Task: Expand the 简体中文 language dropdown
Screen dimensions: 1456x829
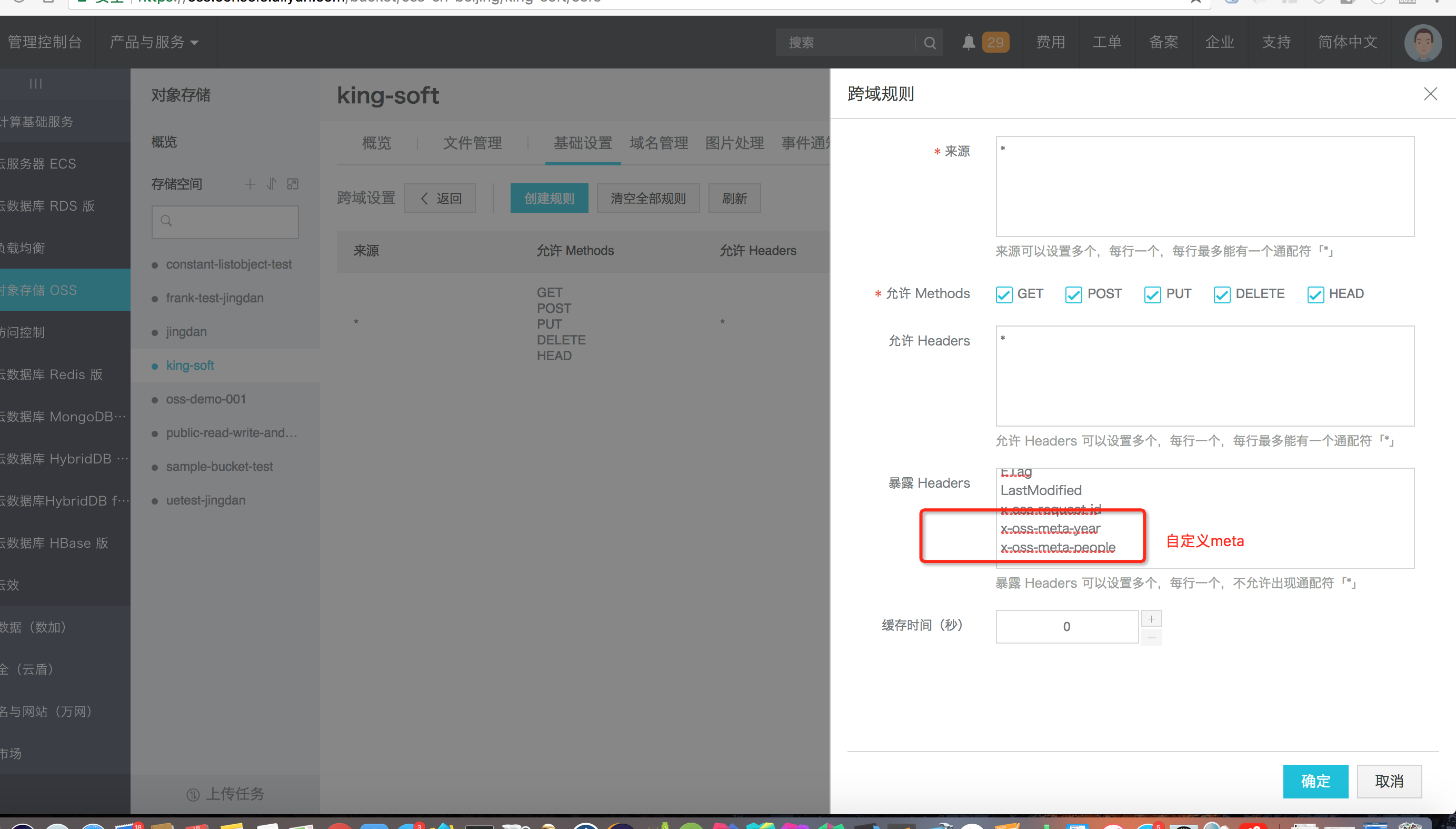Action: 1348,41
